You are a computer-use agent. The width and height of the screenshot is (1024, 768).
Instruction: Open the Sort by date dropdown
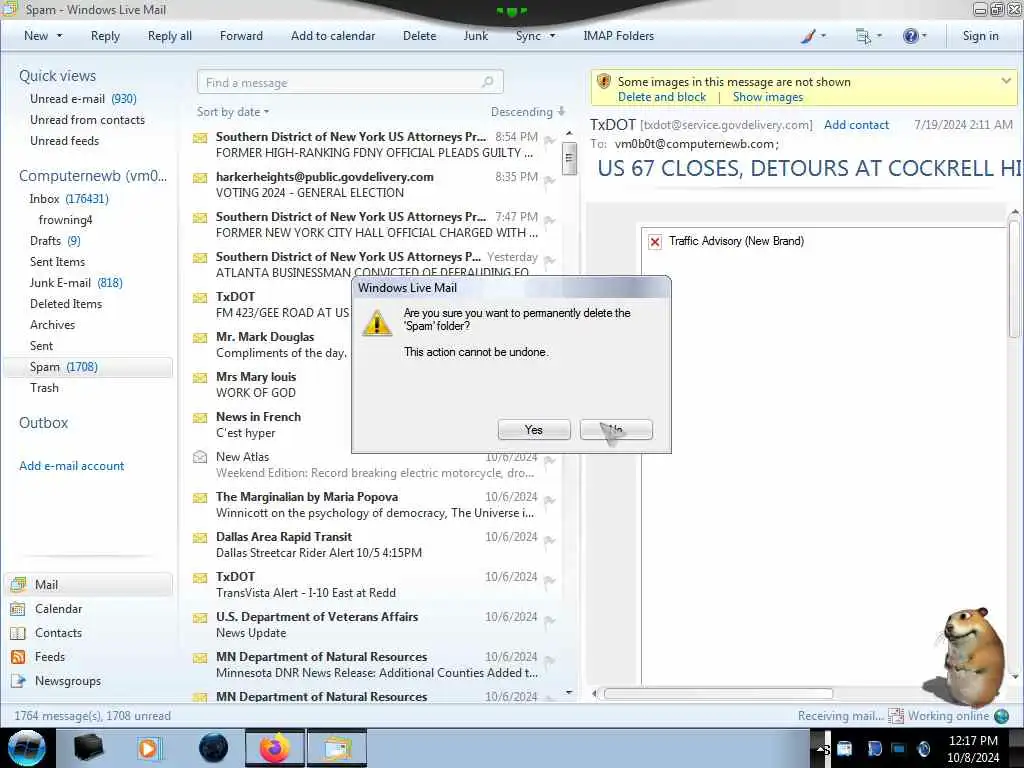coord(233,112)
